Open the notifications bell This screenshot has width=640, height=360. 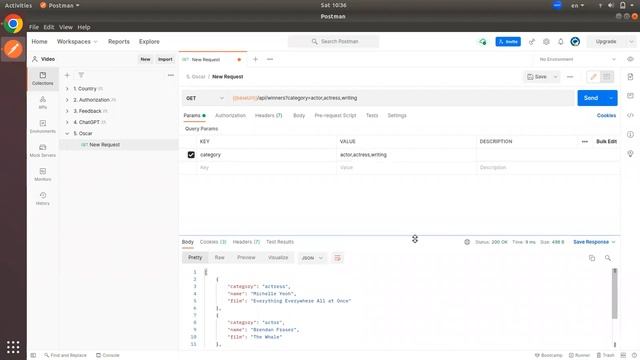pos(561,42)
